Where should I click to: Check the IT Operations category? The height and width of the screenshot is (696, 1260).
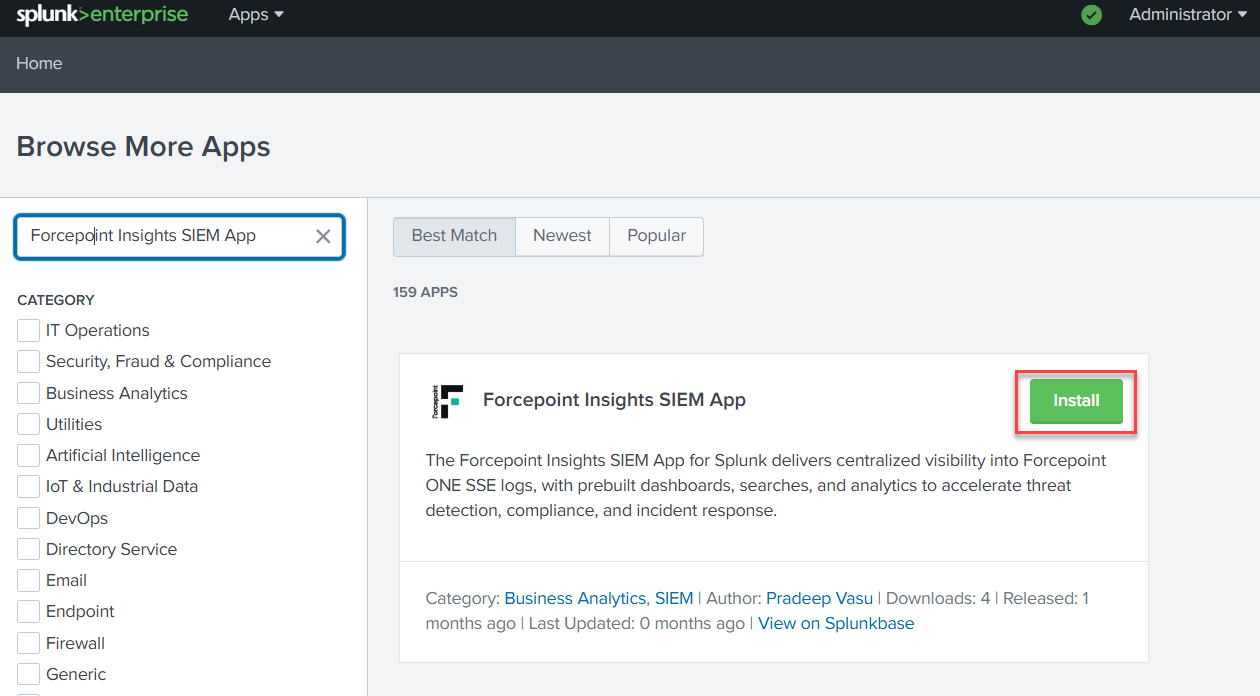click(29, 331)
